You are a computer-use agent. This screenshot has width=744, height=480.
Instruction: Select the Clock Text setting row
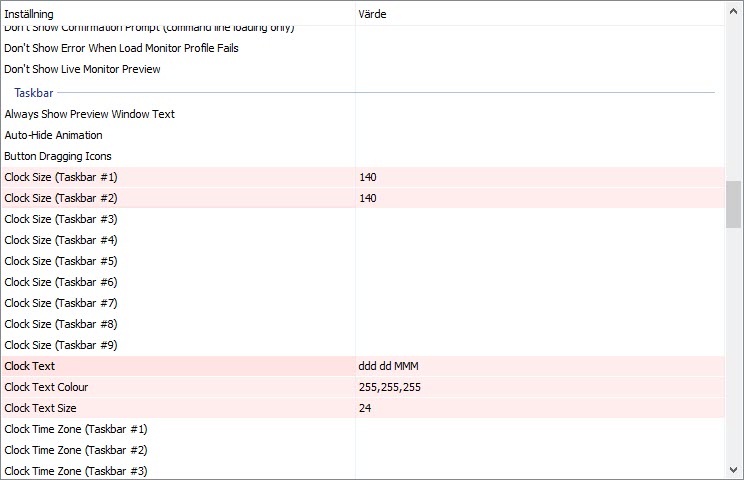30,366
